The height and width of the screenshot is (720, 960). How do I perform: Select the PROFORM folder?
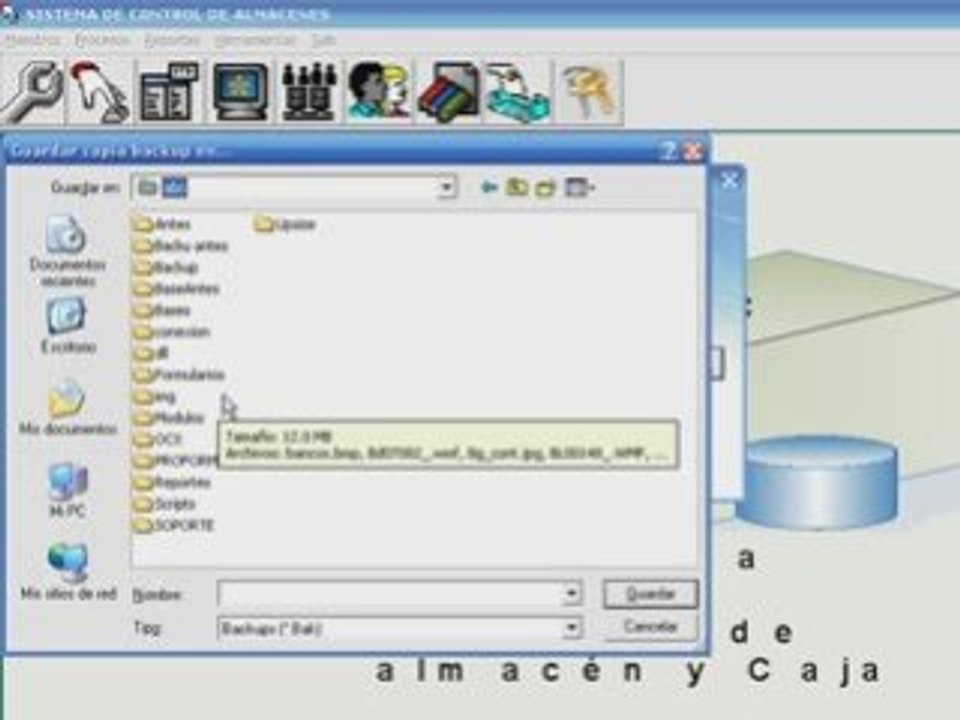click(x=175, y=460)
